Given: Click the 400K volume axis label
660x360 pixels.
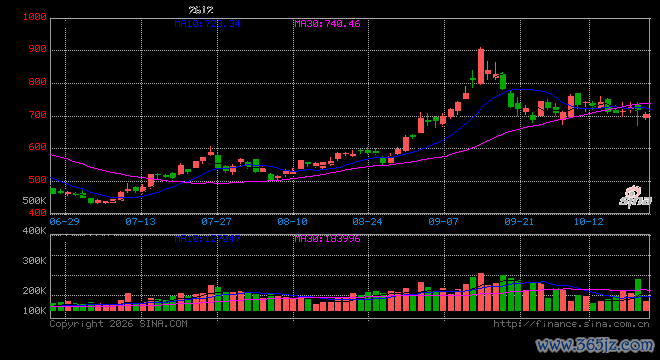Looking at the screenshot, I should click(x=35, y=231).
